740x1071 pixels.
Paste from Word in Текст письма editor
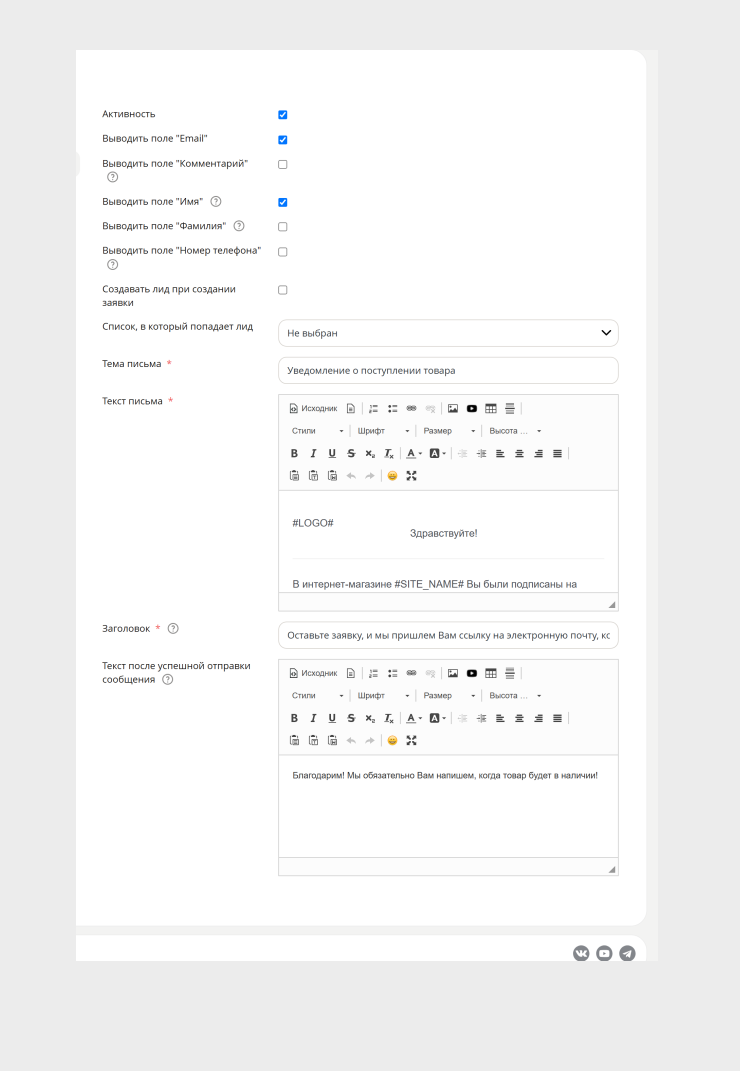coord(332,476)
